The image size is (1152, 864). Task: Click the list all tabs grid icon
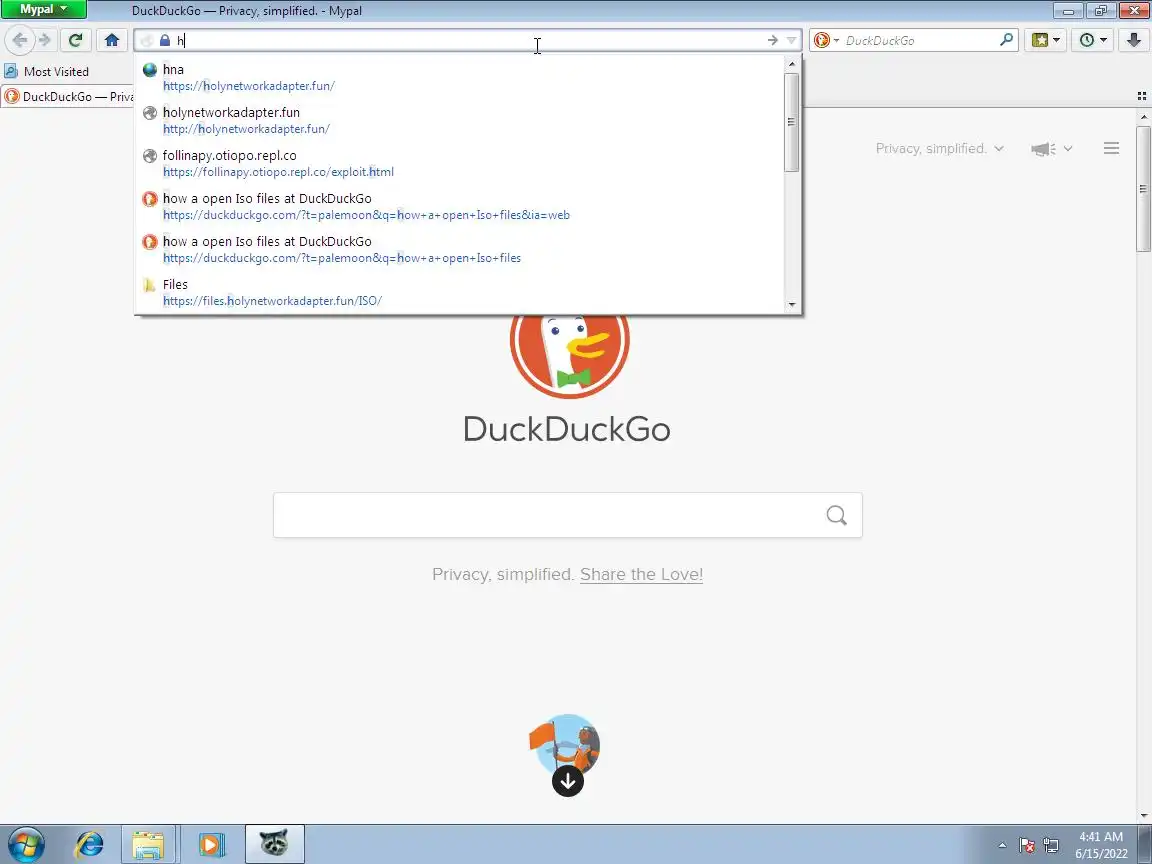tap(1142, 96)
